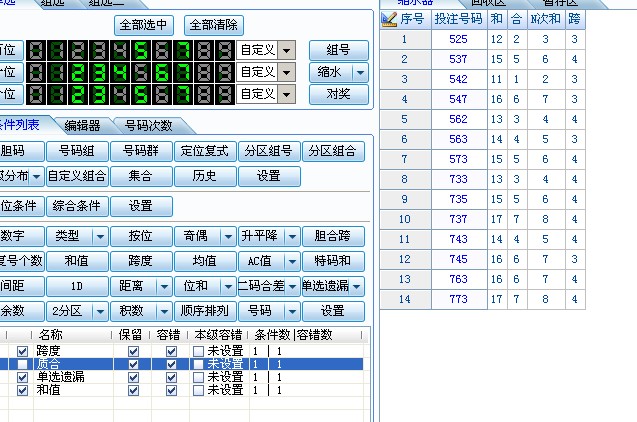Image resolution: width=637 pixels, height=422 pixels.
Task: Switch to the 号码次数 tab
Action: (x=149, y=126)
